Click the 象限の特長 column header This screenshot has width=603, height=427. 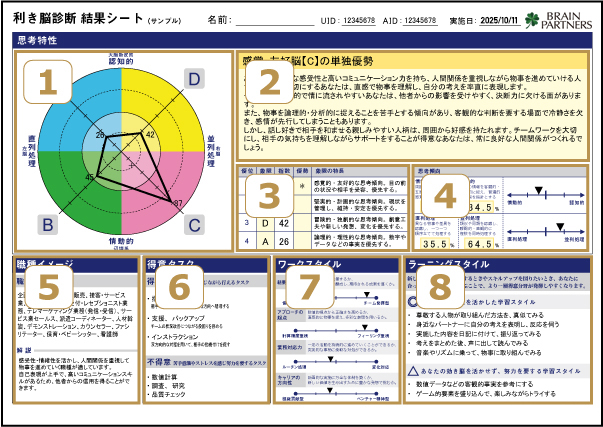329,171
